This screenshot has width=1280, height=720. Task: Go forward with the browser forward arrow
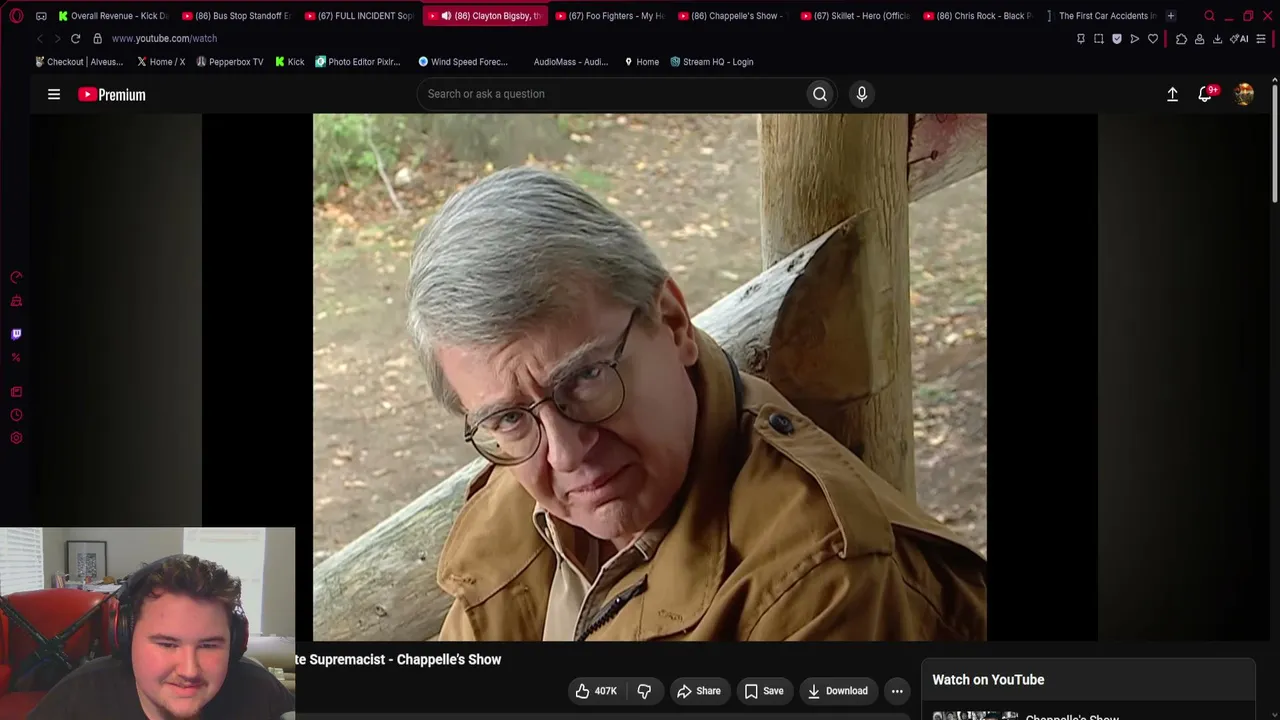(x=57, y=38)
